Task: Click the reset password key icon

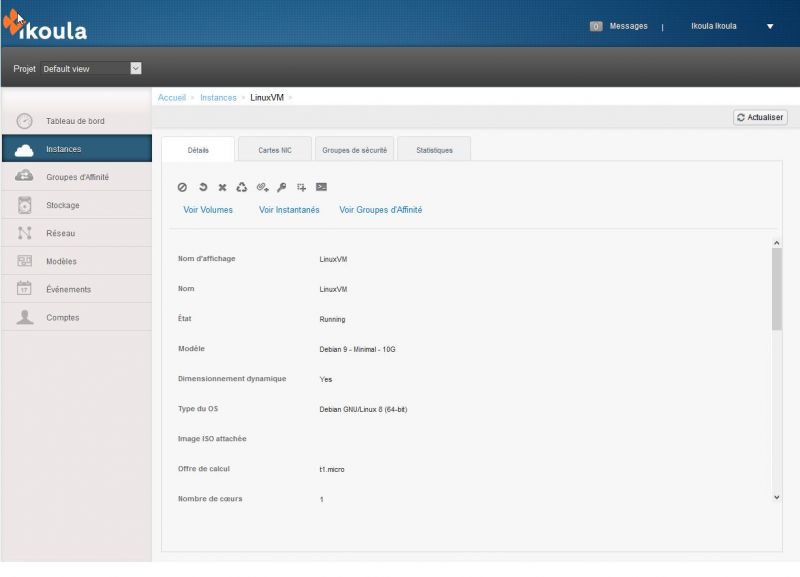Action: pyautogui.click(x=282, y=187)
